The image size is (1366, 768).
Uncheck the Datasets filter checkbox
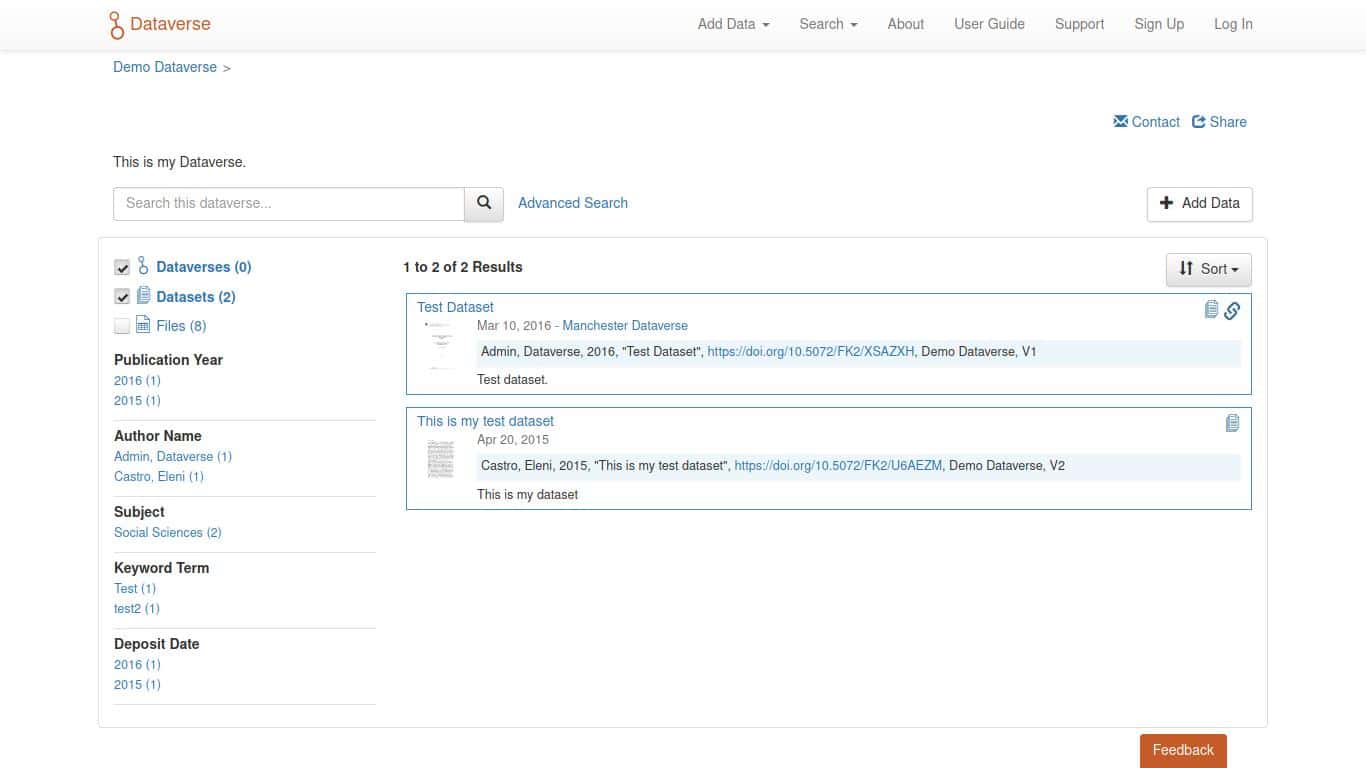[x=122, y=297]
